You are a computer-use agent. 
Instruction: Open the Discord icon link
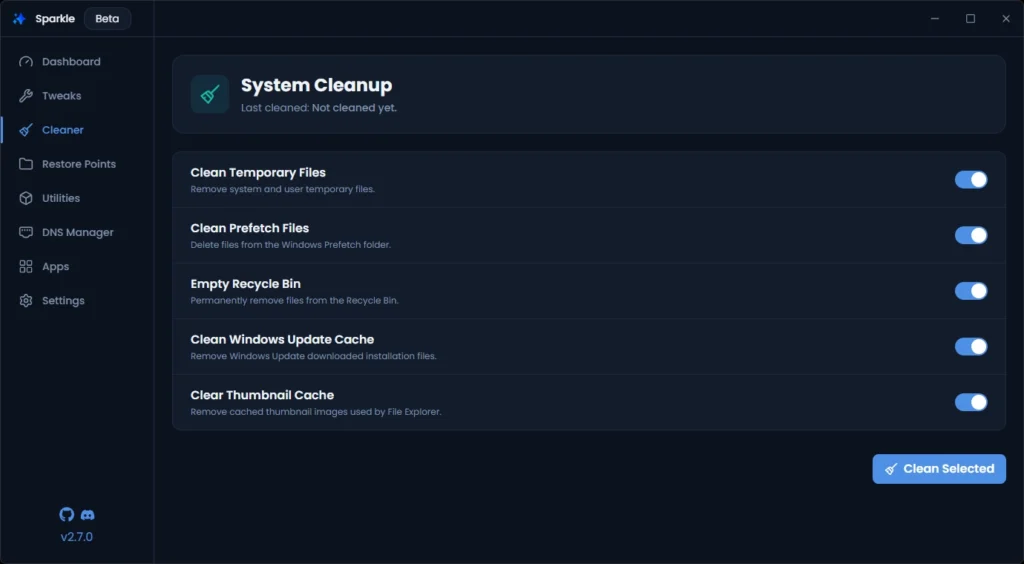88,514
